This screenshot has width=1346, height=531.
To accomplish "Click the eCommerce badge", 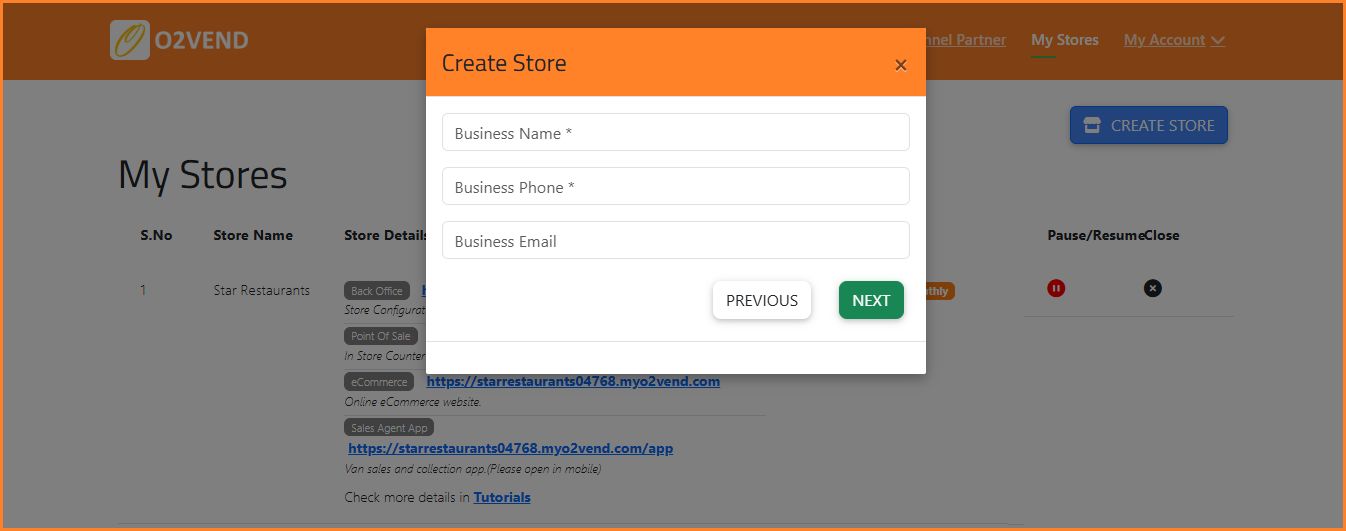I will click(x=379, y=382).
